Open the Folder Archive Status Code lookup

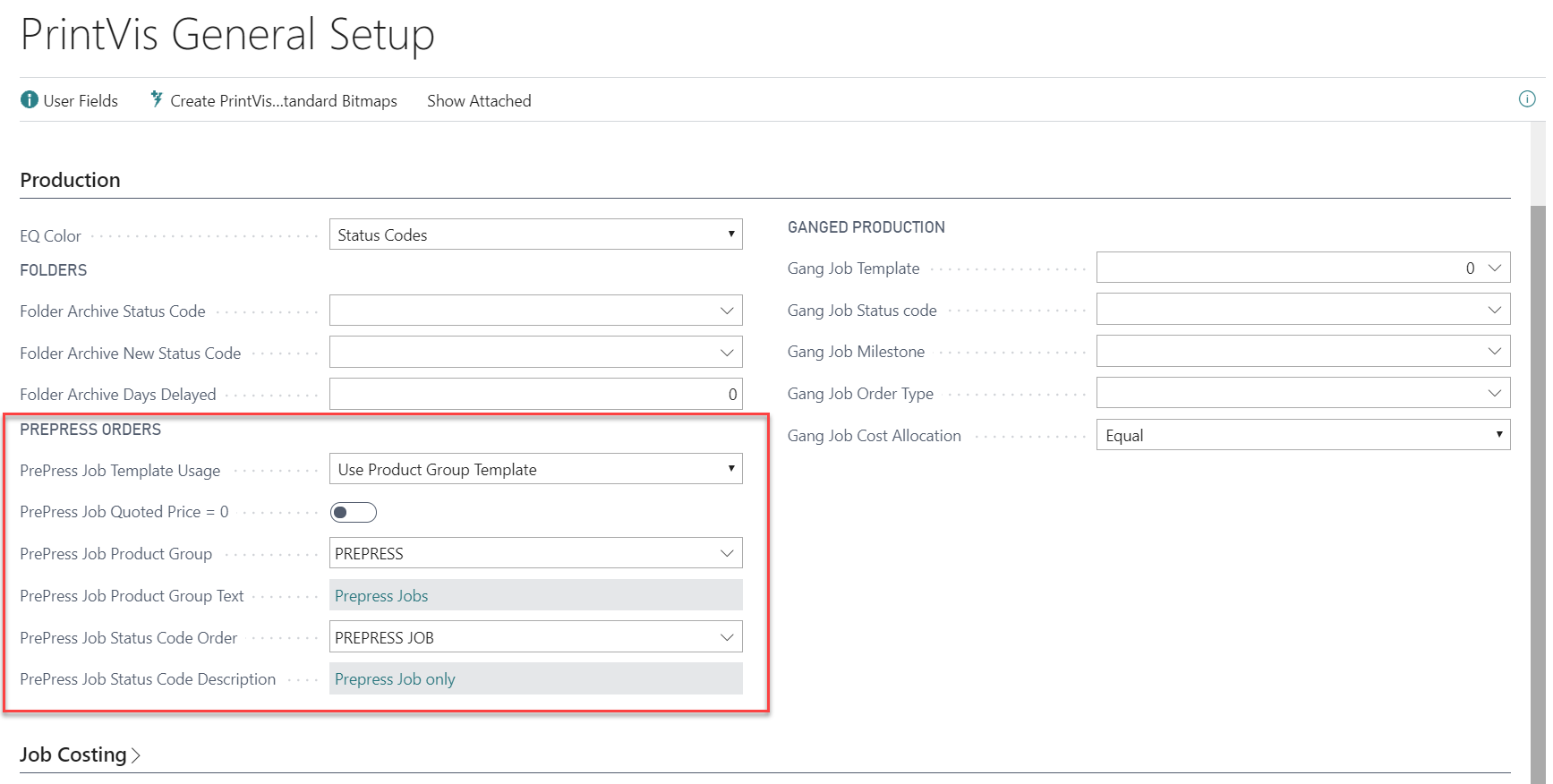[727, 311]
